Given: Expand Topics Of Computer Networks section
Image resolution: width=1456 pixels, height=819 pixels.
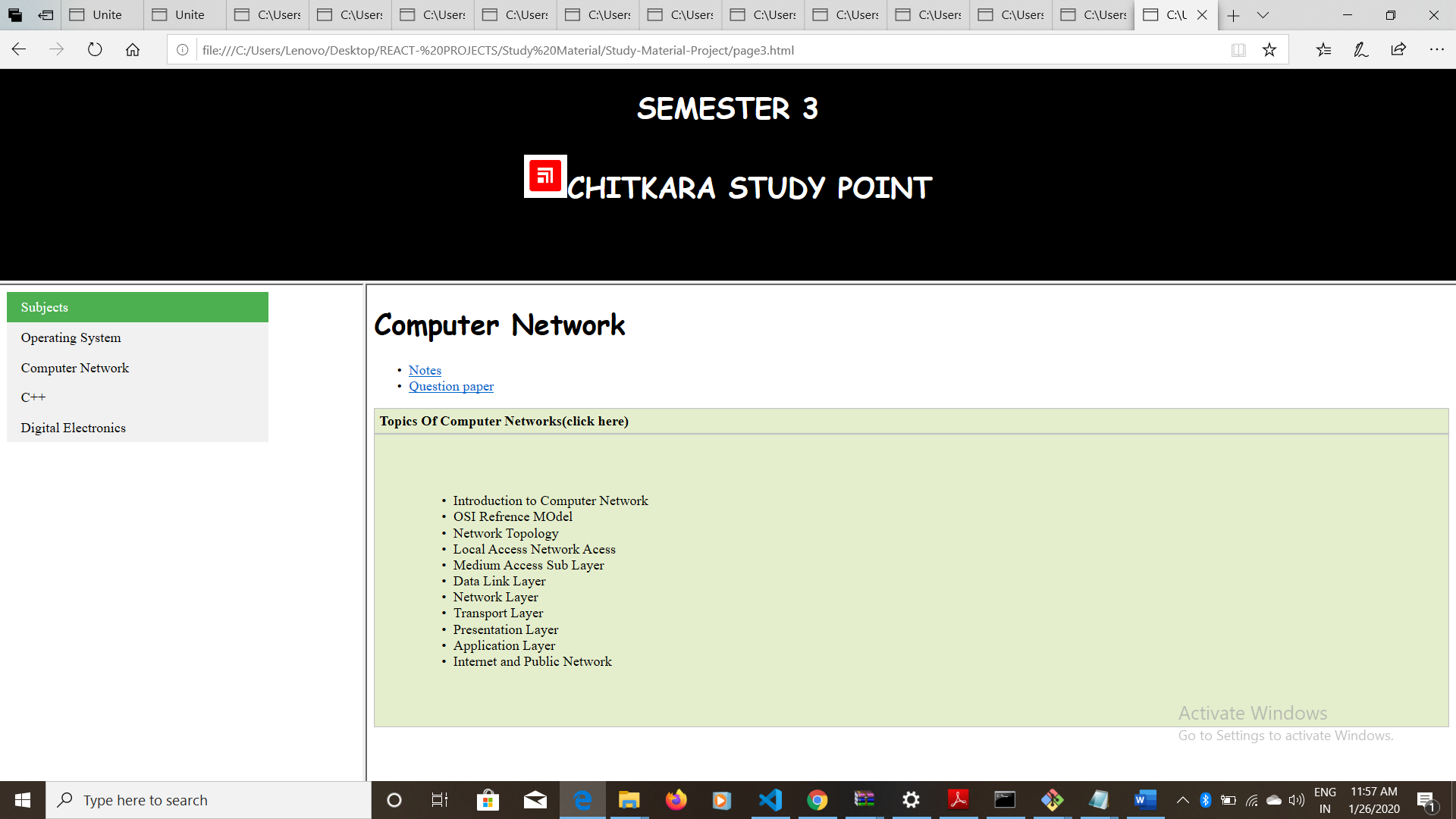Looking at the screenshot, I should 911,421.
